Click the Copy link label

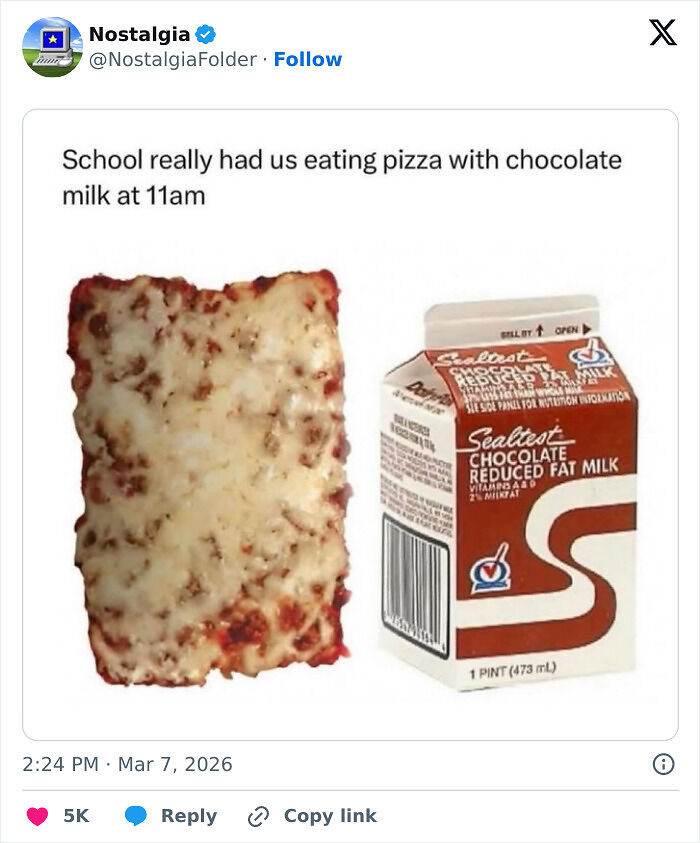click(x=330, y=816)
